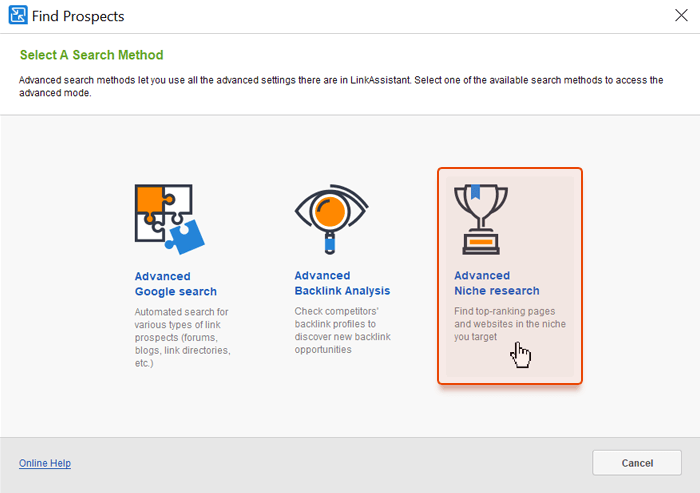This screenshot has width=700, height=493.
Task: Click the Find Prospects window title text
Action: 78,16
